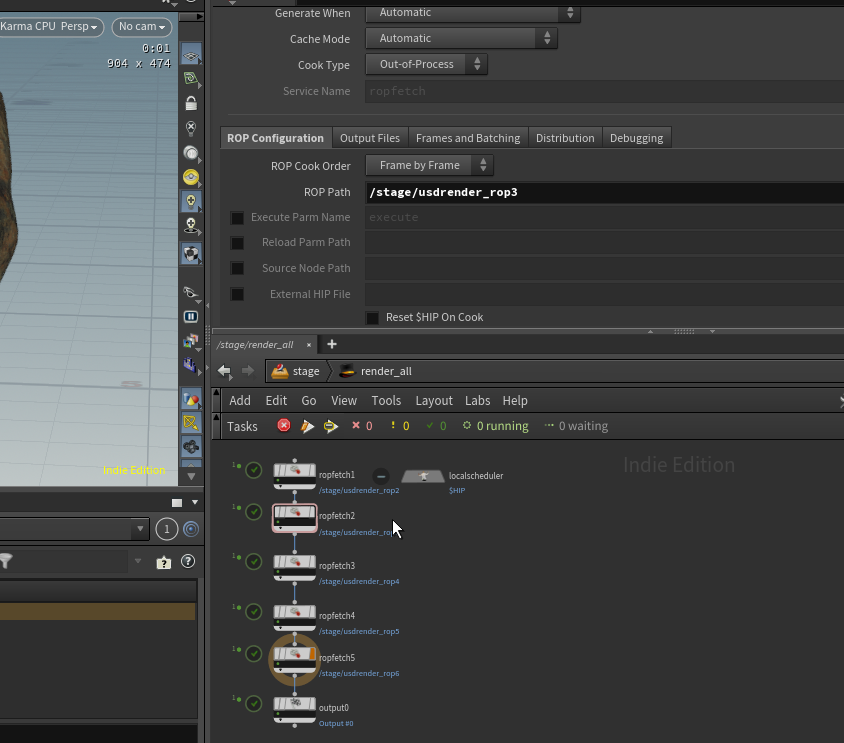The image size is (844, 743).
Task: Click the green check status badge beside ropfetch3
Action: (x=254, y=562)
